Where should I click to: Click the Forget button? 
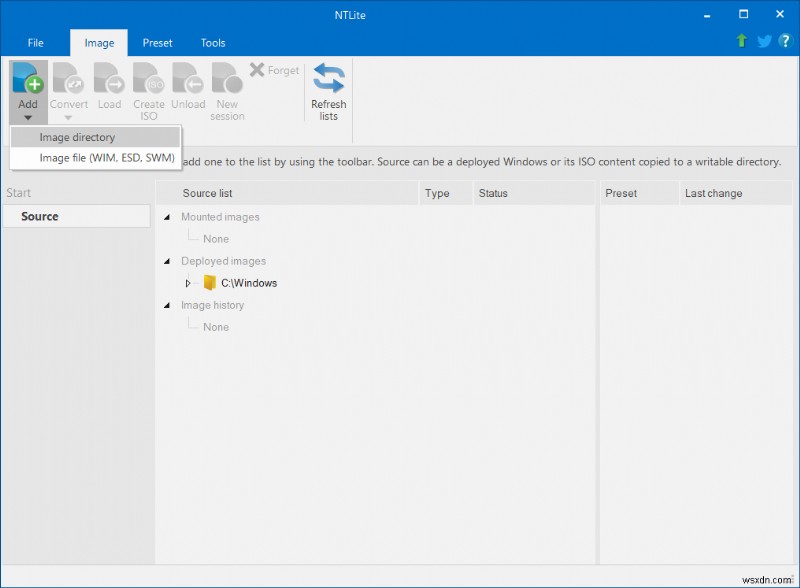276,70
